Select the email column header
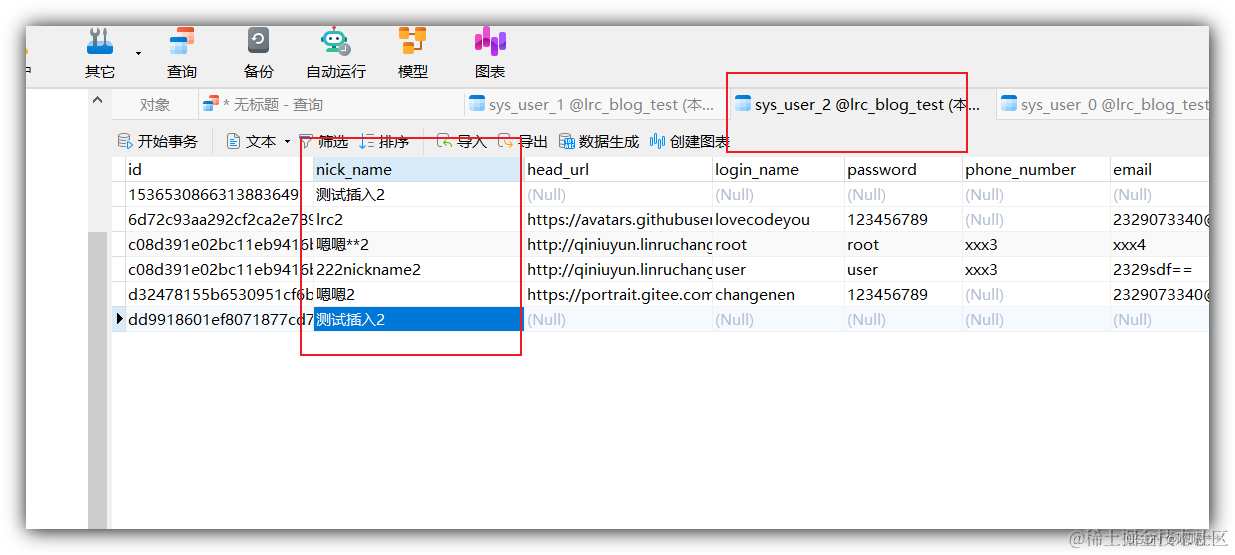This screenshot has height=555, width=1235. click(x=1160, y=169)
